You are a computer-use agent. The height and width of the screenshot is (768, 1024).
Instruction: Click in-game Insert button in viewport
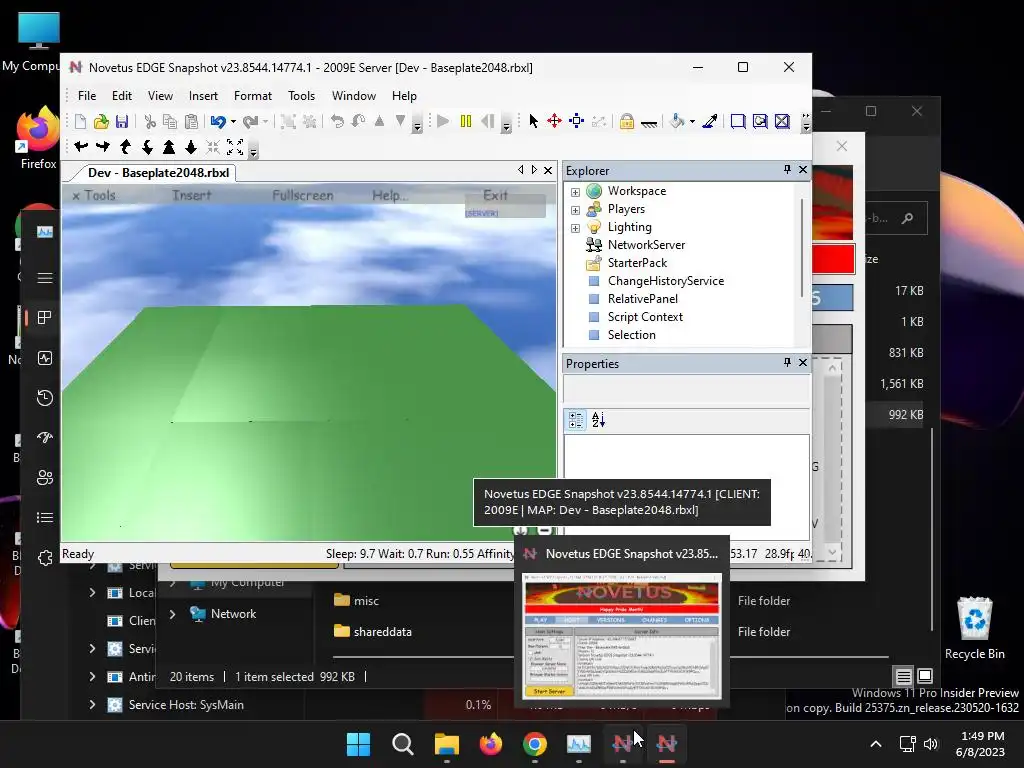point(191,195)
